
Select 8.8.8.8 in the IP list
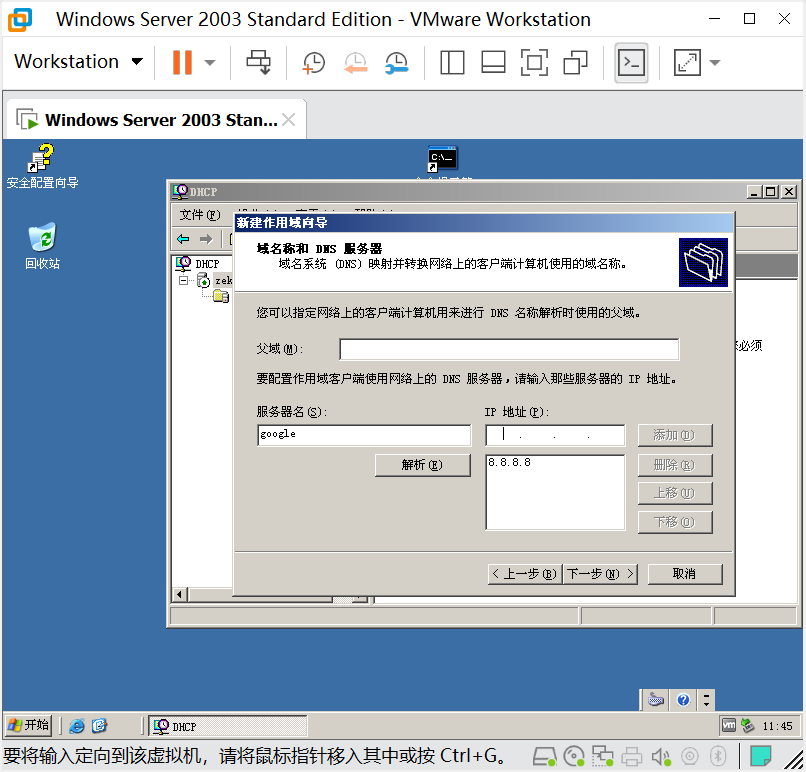(x=509, y=462)
